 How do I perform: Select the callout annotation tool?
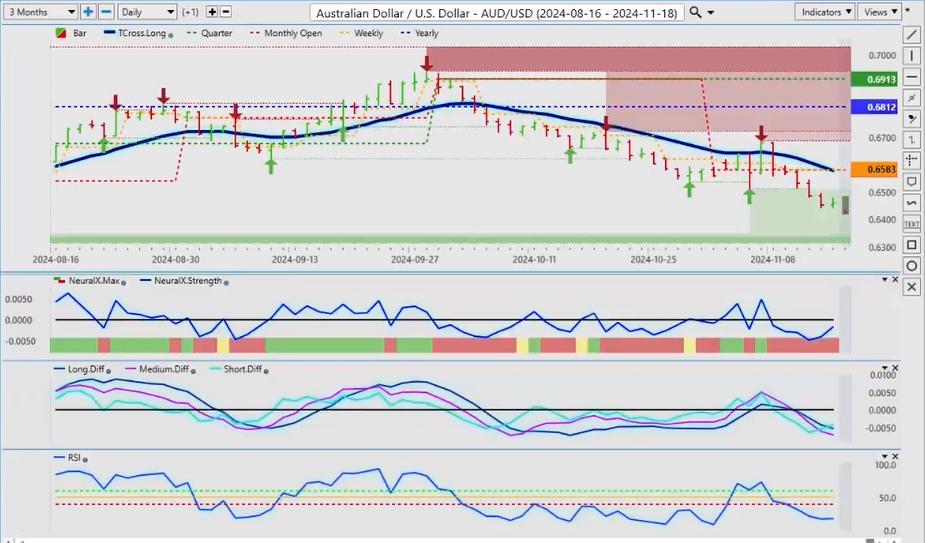point(911,182)
